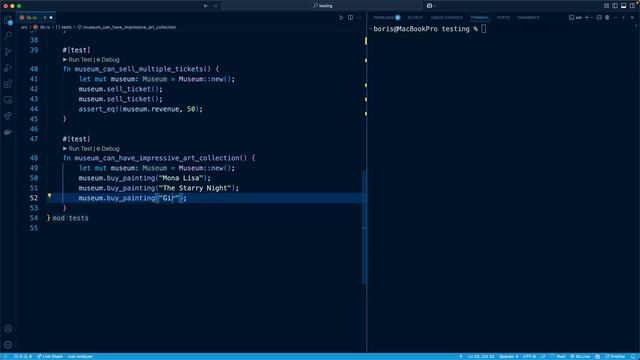Click the Run file play icon in editor toolbar
The image size is (640, 360).
pos(341,18)
